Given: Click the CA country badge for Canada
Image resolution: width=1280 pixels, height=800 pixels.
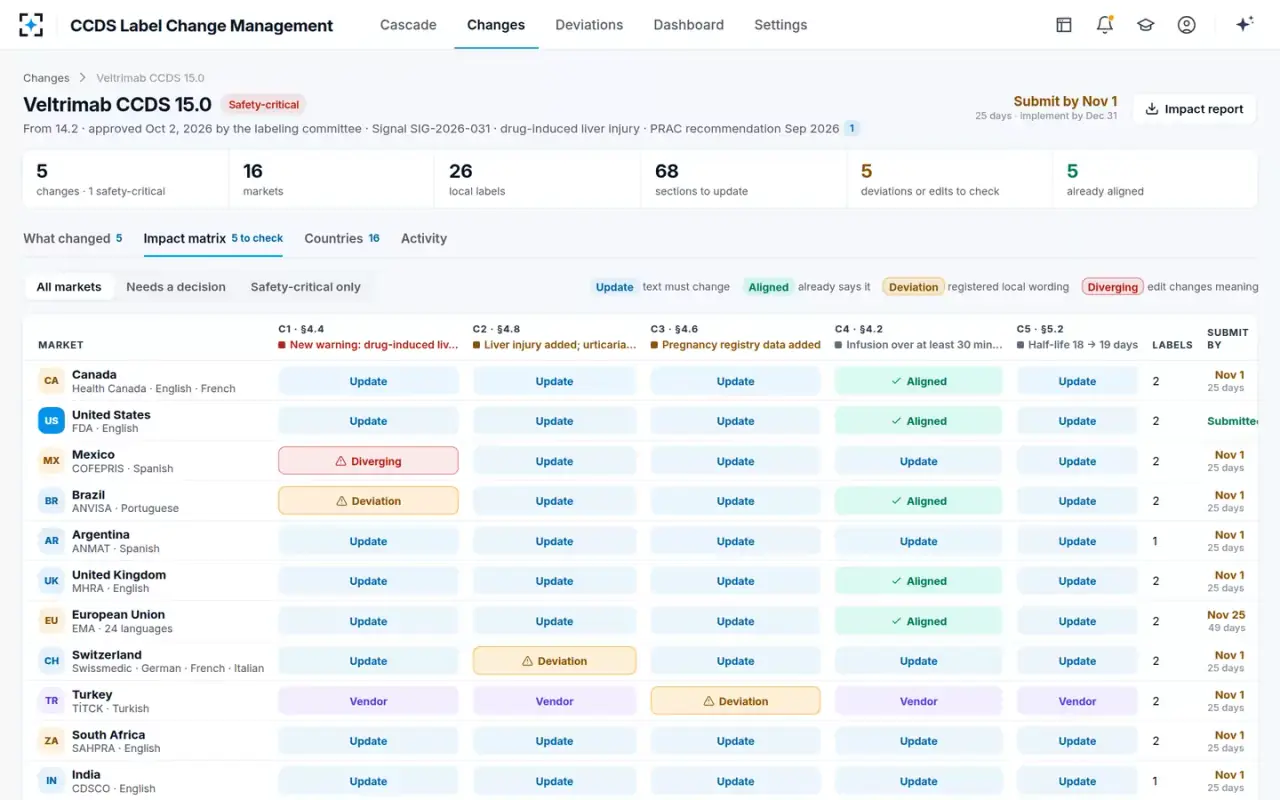Looking at the screenshot, I should (51, 381).
